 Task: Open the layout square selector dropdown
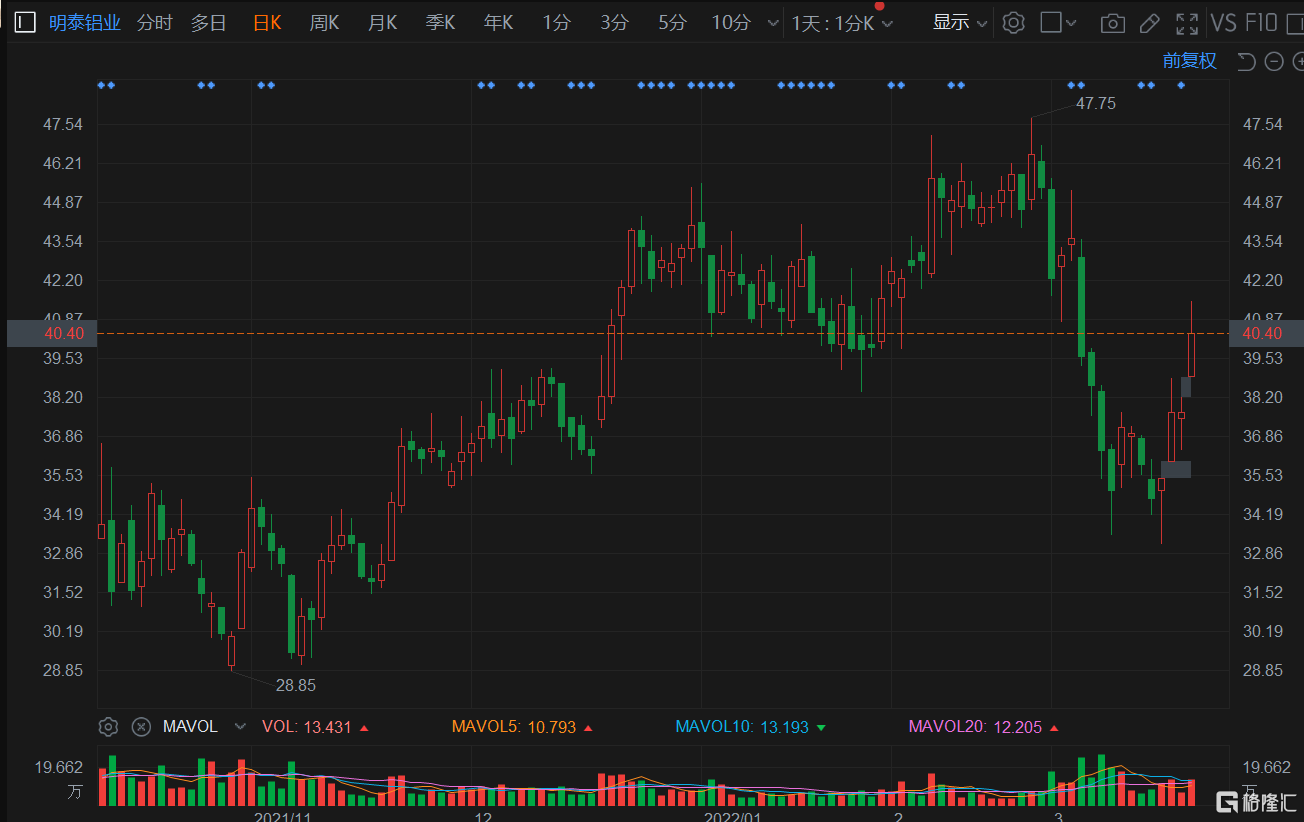pos(1059,22)
